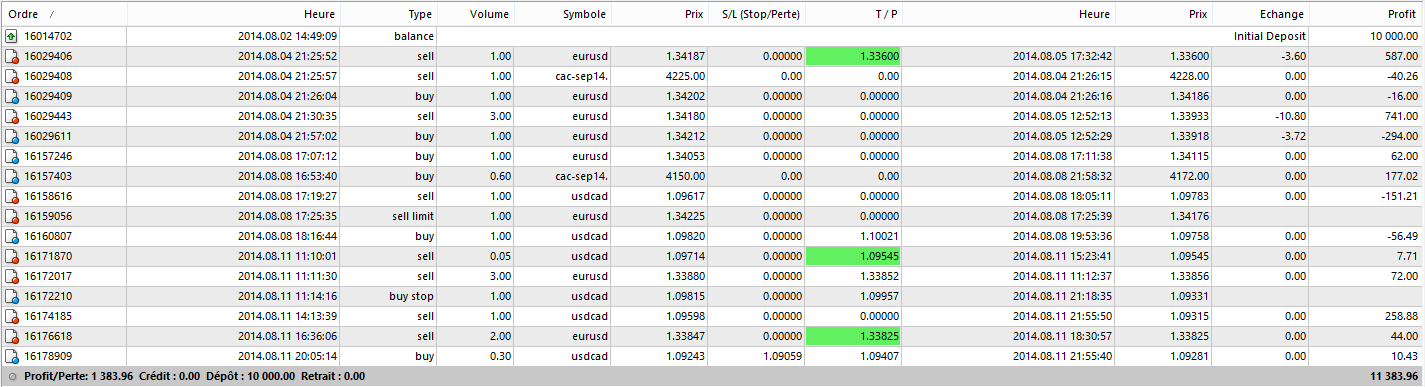Click the balance deposit icon for order 16014702
The width and height of the screenshot is (1425, 387).
click(11, 36)
